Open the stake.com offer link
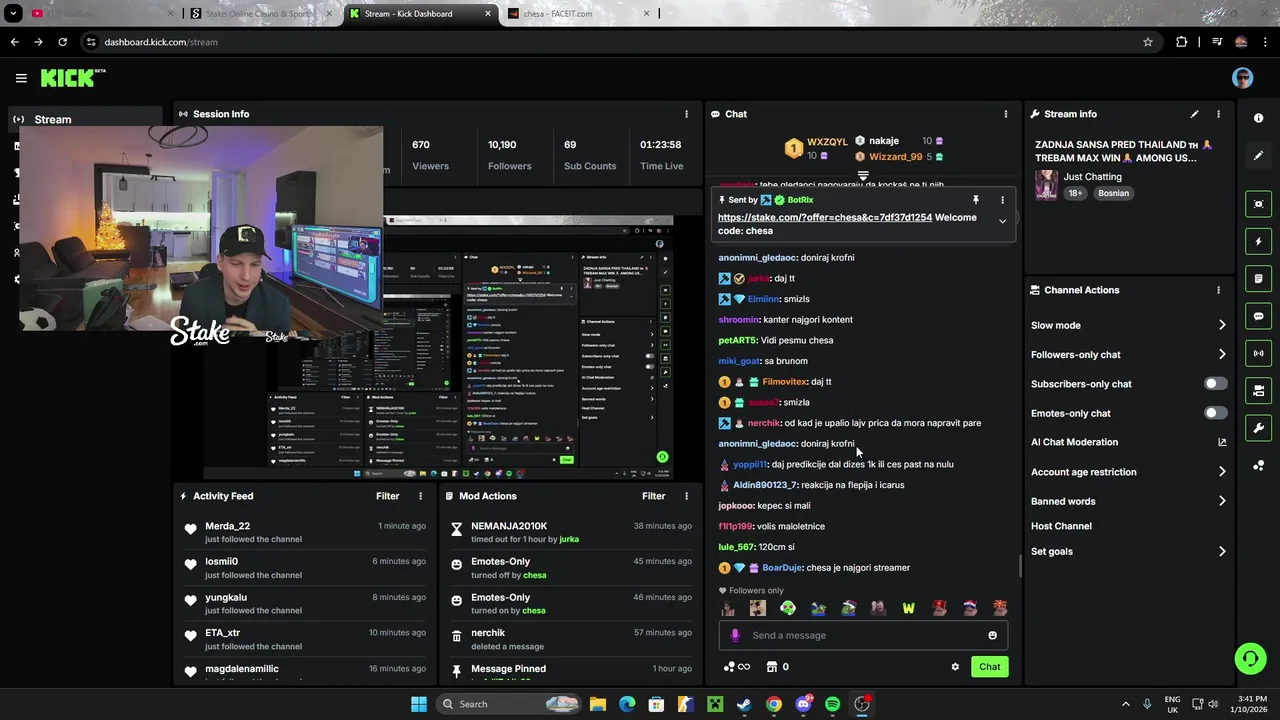This screenshot has height=720, width=1280. pos(824,217)
